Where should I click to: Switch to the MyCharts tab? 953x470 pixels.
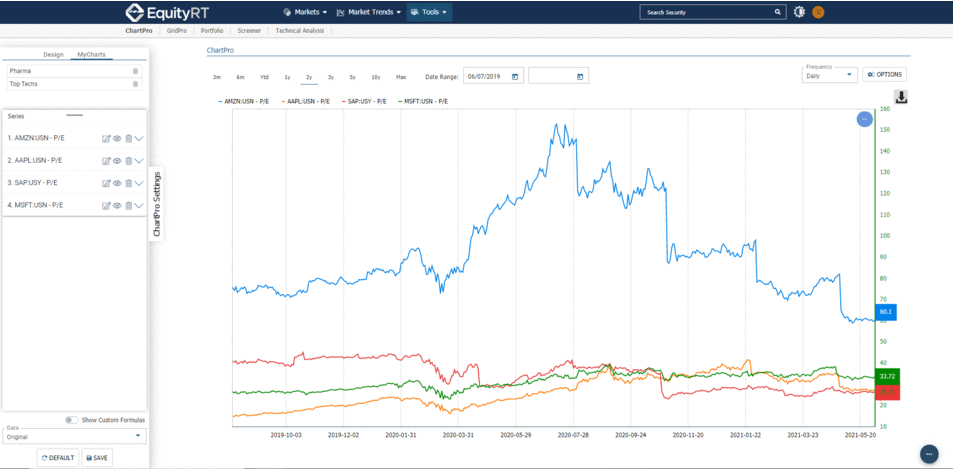[91, 55]
